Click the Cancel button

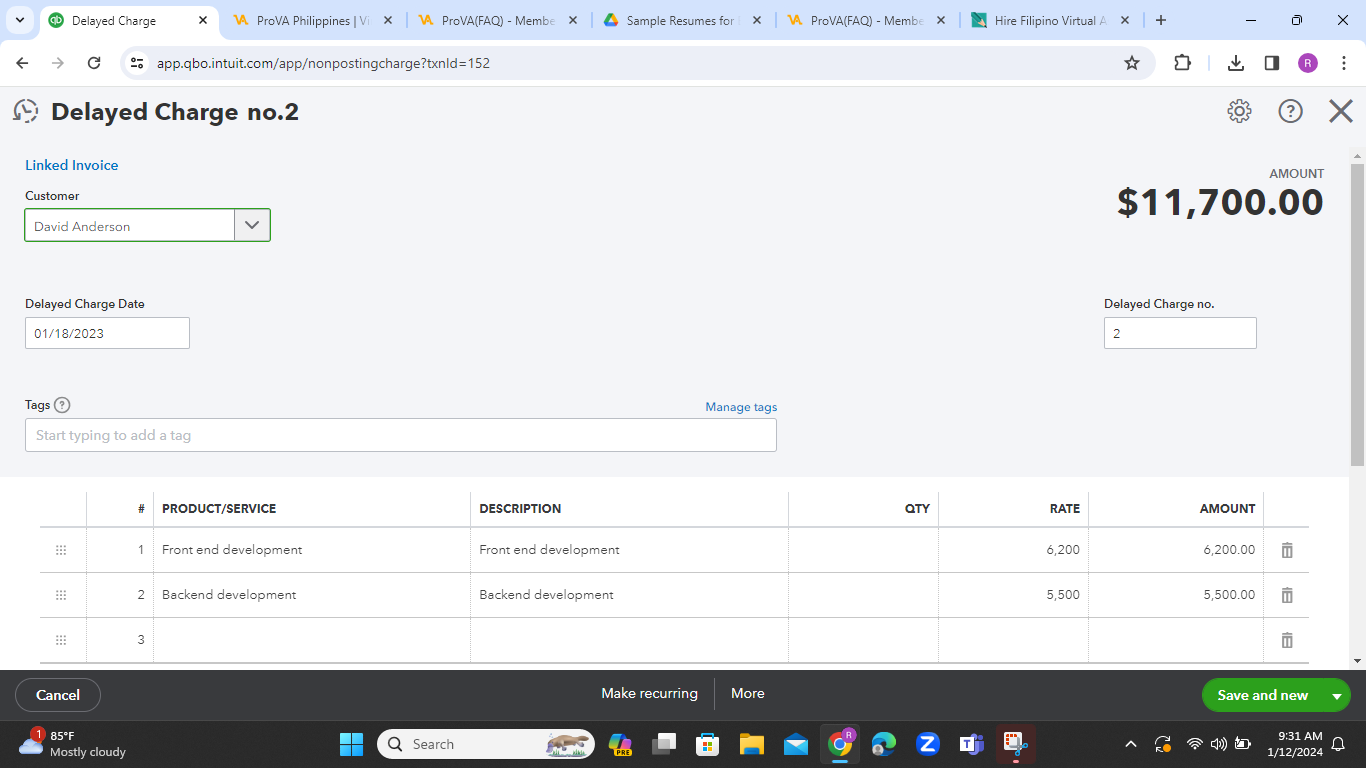(58, 695)
